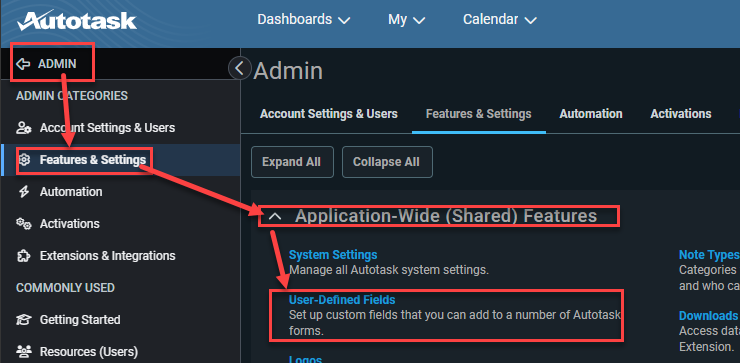Click the Getting Started graduation cap icon
This screenshot has width=740, height=363.
(24, 320)
